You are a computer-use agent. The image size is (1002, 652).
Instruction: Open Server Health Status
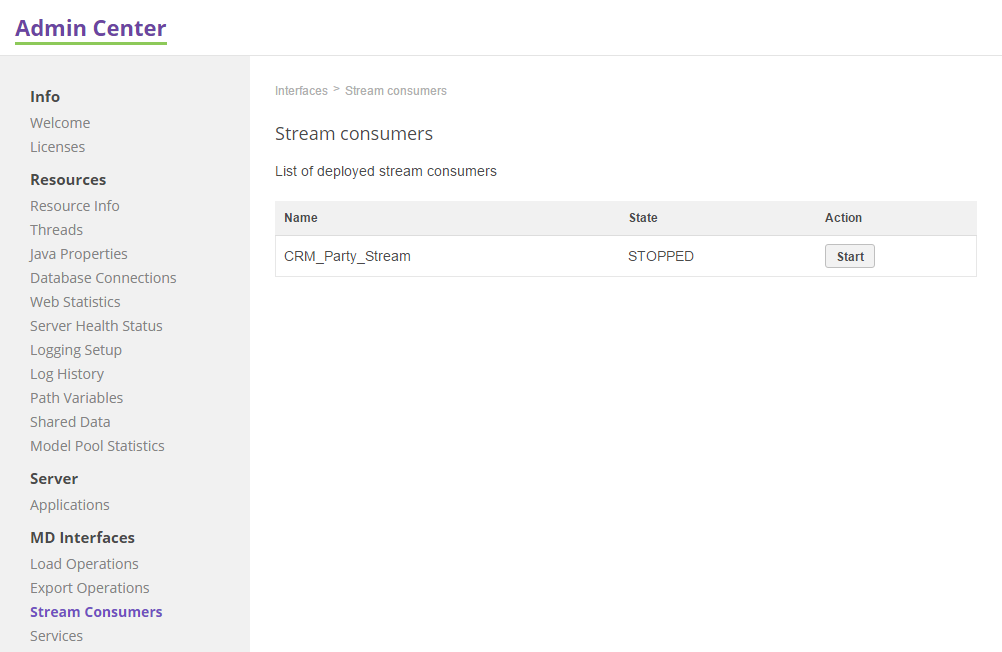tap(96, 325)
